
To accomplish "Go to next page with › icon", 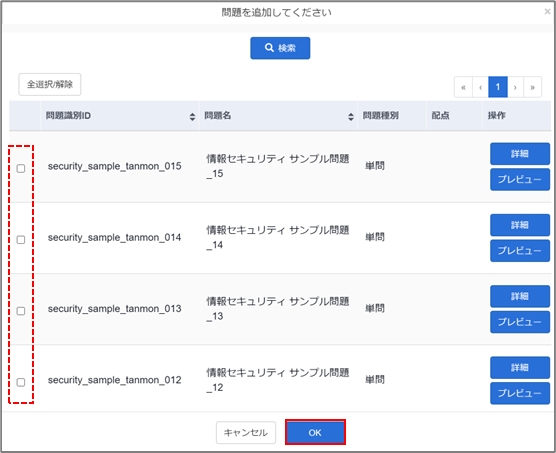I will (x=515, y=87).
